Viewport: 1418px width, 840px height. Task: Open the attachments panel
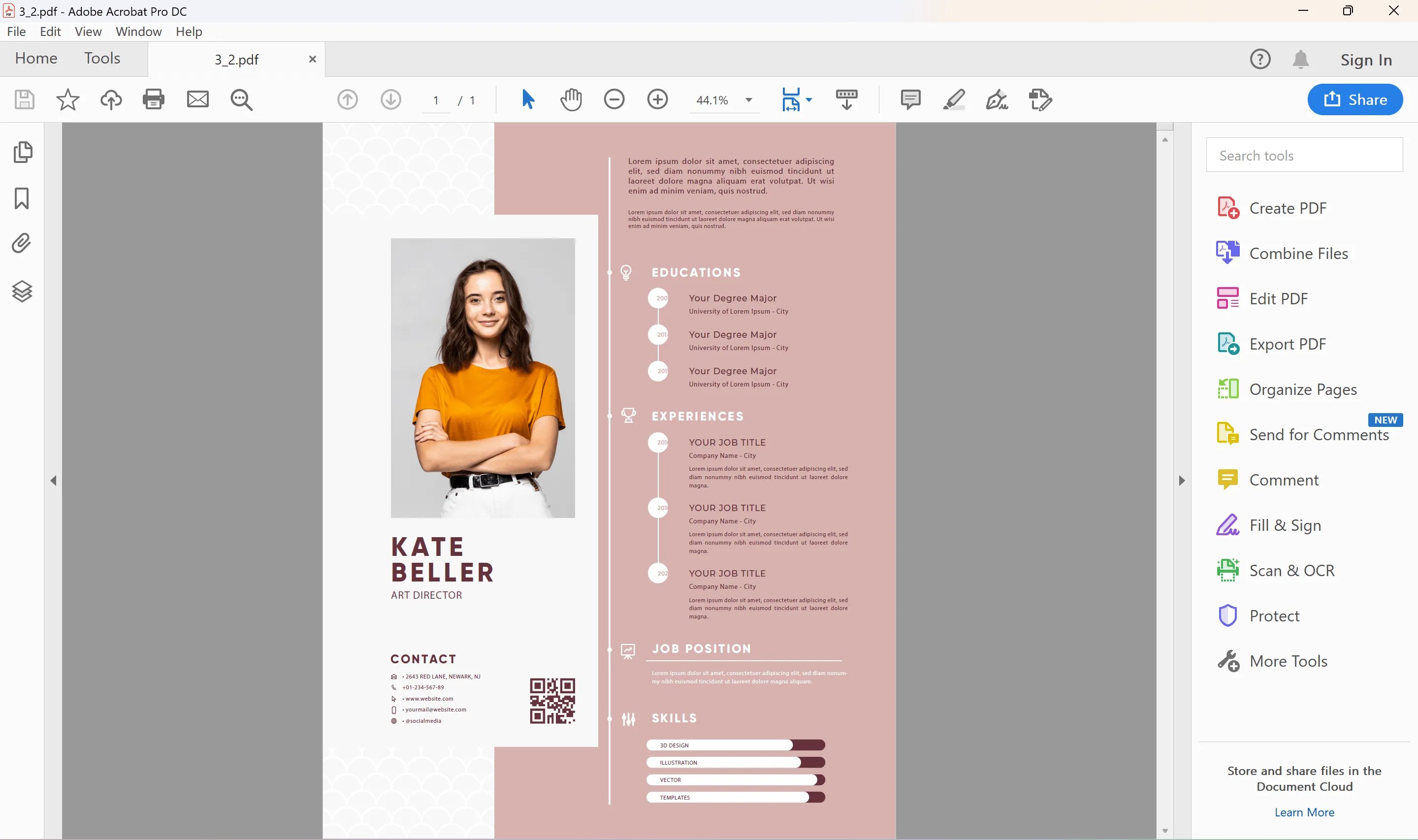point(22,242)
